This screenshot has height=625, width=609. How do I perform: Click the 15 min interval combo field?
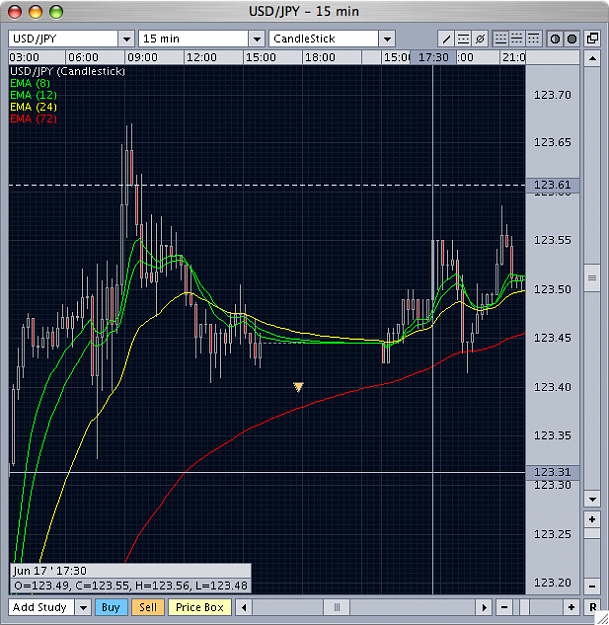(194, 39)
